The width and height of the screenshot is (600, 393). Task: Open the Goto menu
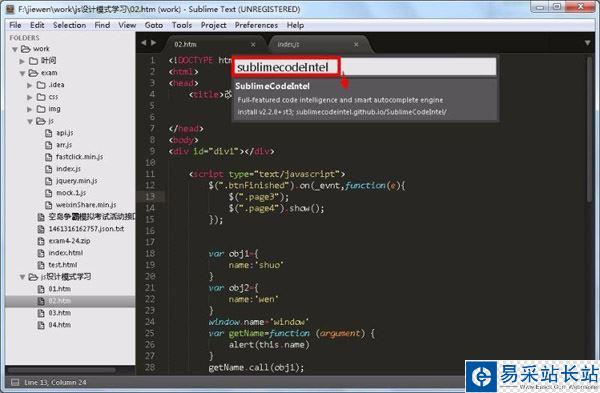coord(154,25)
